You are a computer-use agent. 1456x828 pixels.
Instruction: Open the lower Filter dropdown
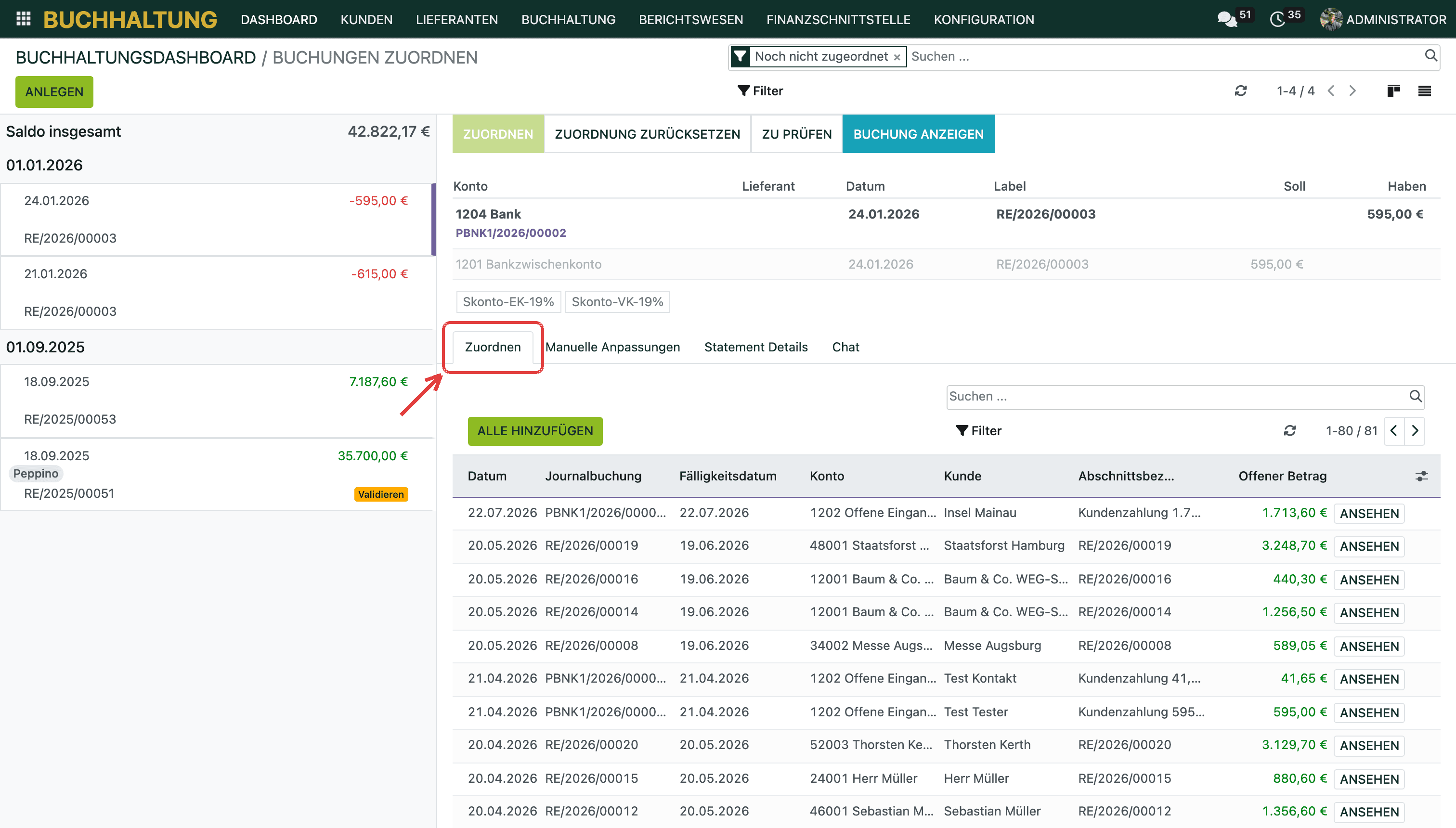tap(979, 431)
